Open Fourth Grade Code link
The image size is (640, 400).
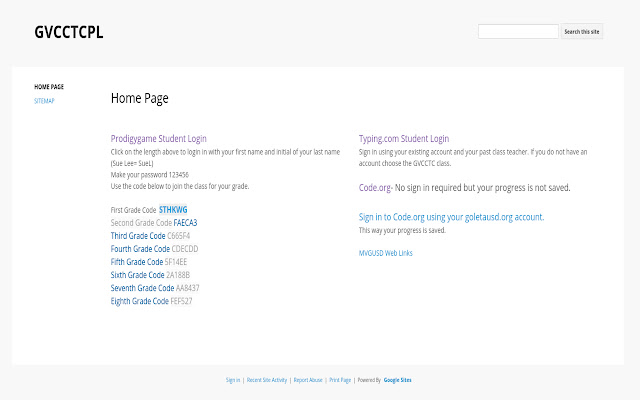click(140, 249)
